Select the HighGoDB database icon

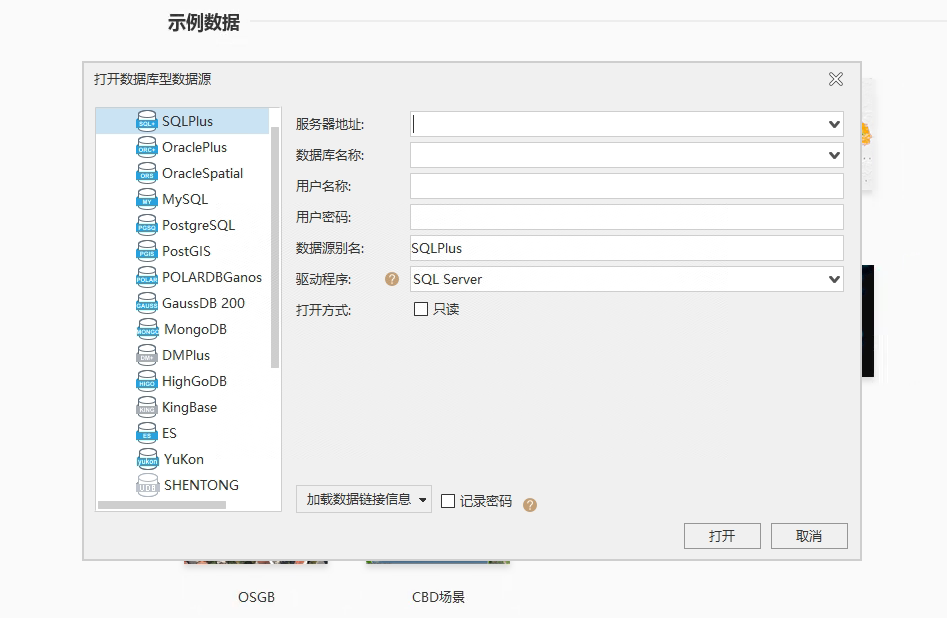tap(147, 381)
